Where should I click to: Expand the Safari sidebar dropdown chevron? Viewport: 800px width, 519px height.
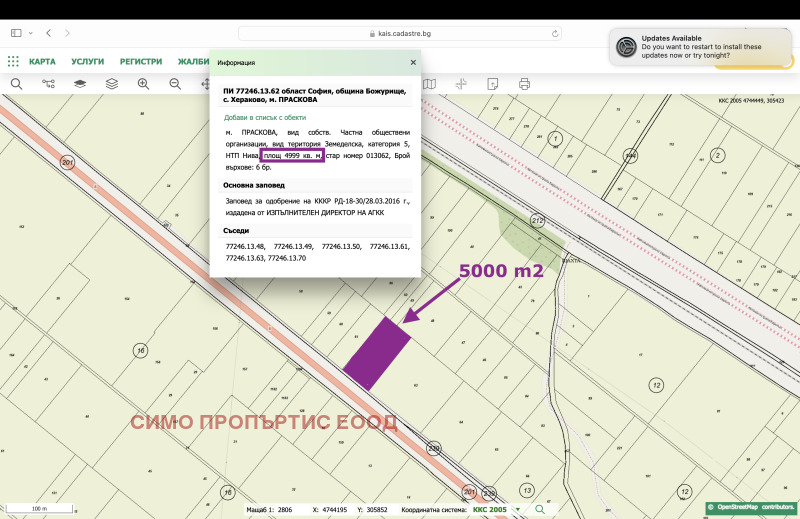pyautogui.click(x=29, y=33)
